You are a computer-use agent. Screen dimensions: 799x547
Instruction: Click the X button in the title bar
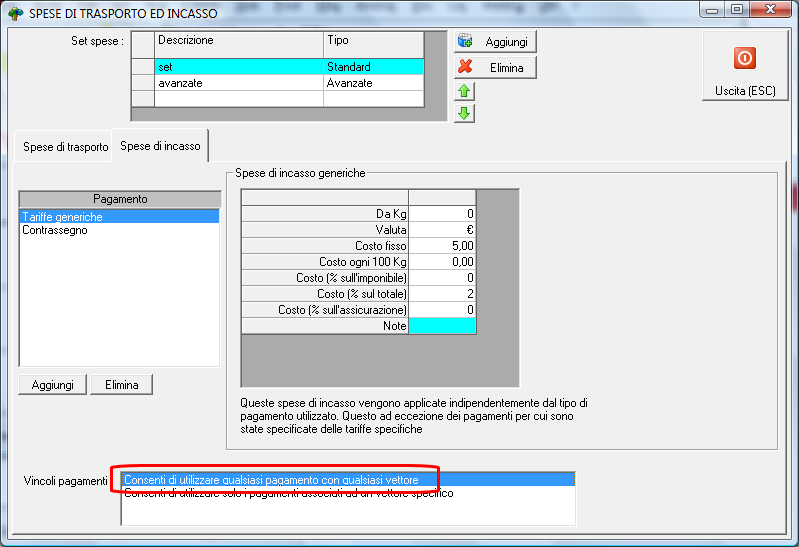point(770,9)
